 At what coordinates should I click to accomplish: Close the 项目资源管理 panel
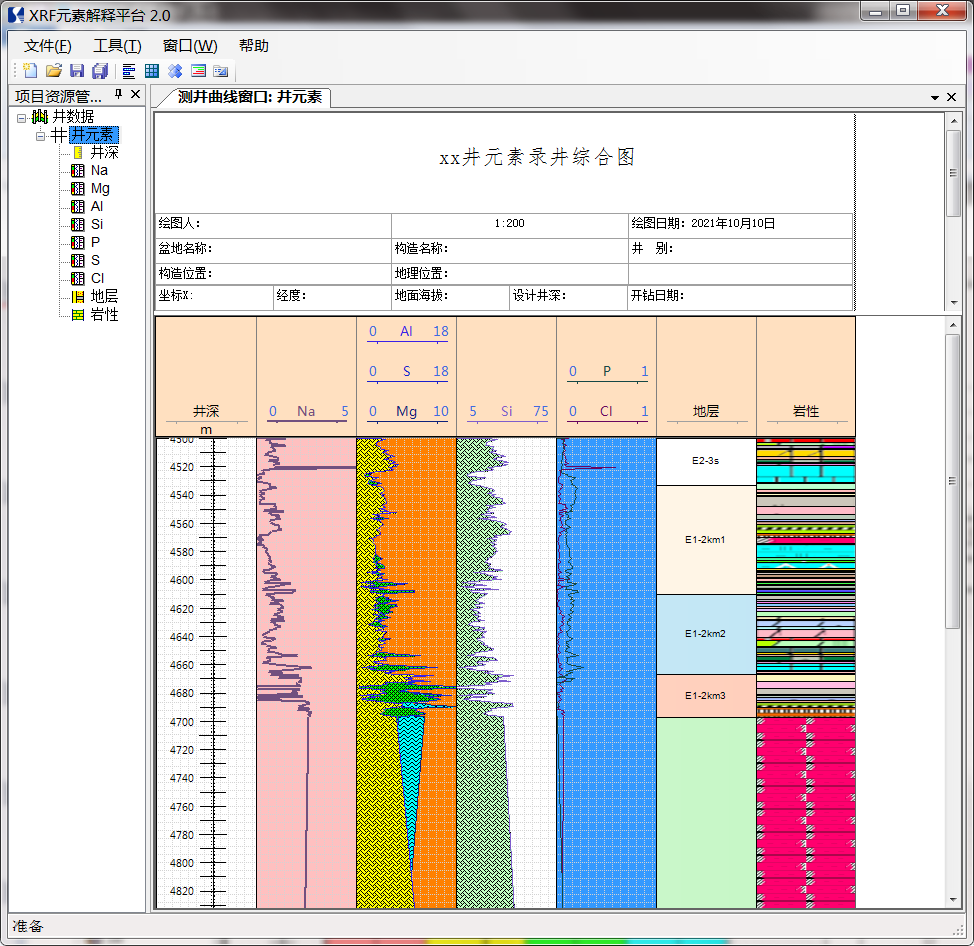pos(135,94)
